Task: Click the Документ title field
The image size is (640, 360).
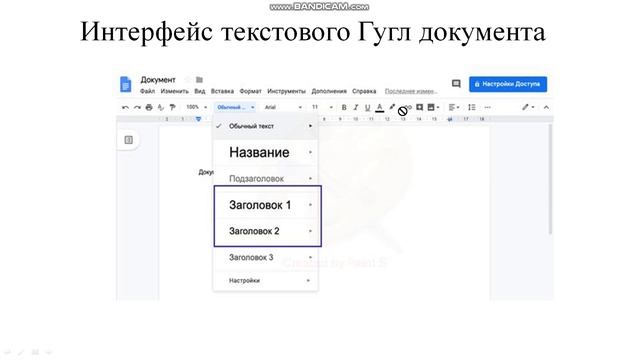Action: point(158,80)
